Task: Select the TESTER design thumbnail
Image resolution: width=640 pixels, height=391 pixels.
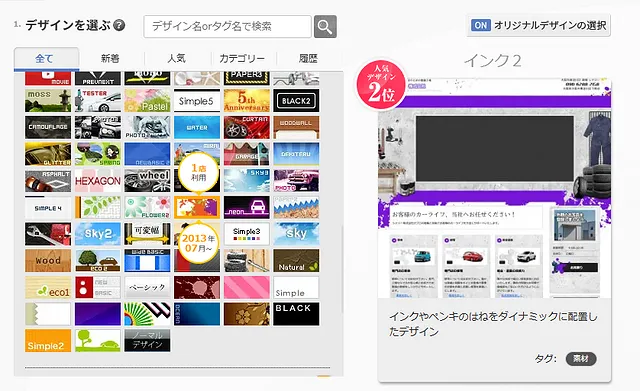Action: [x=98, y=100]
